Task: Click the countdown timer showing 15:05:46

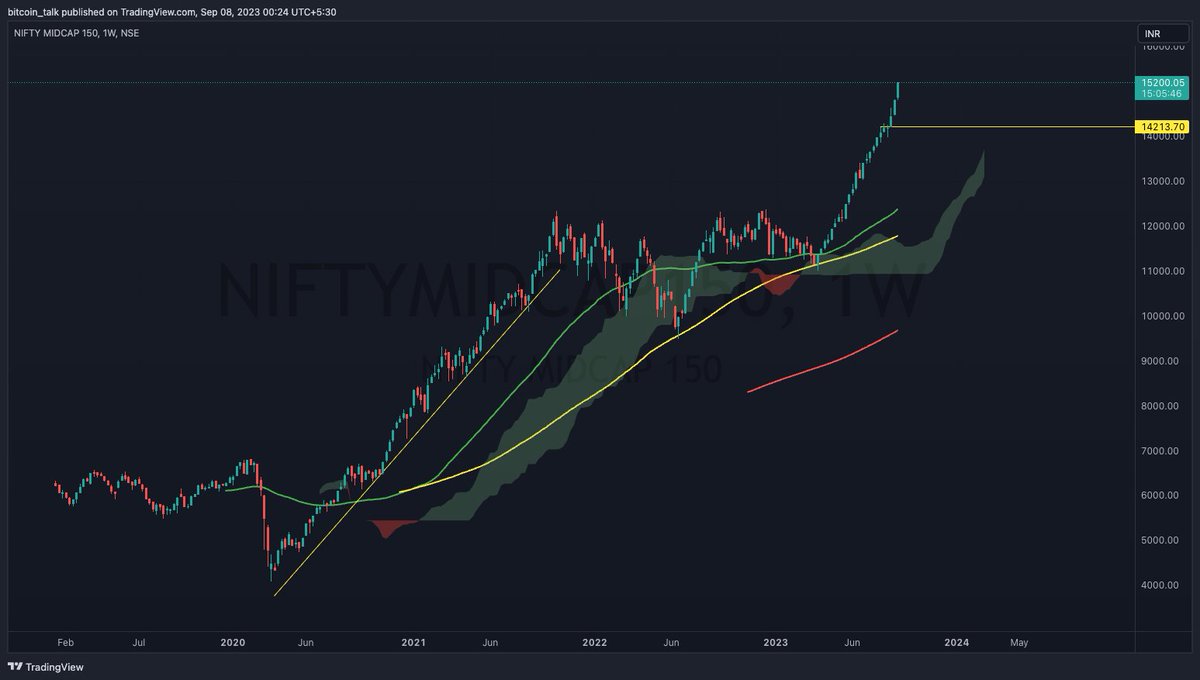Action: click(x=1163, y=93)
